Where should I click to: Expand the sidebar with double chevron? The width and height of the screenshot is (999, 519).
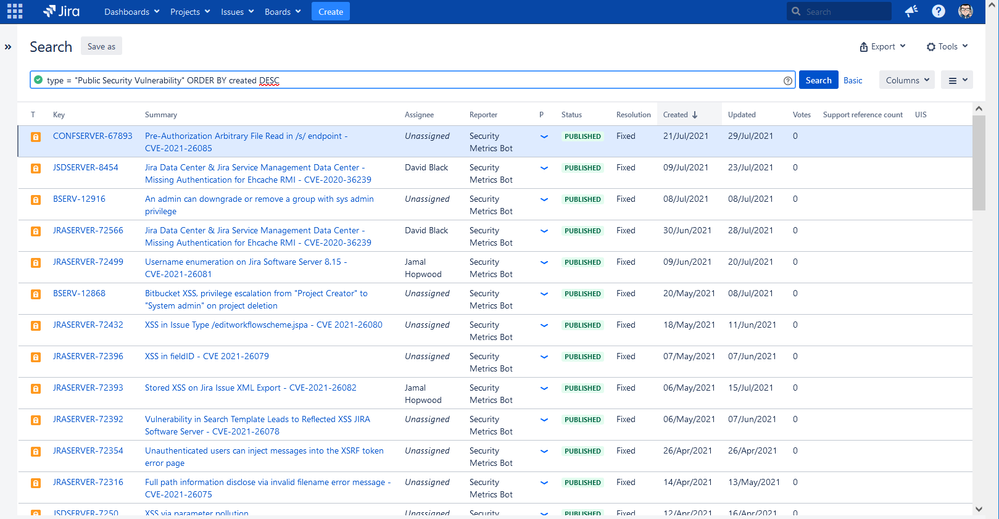pos(8,46)
